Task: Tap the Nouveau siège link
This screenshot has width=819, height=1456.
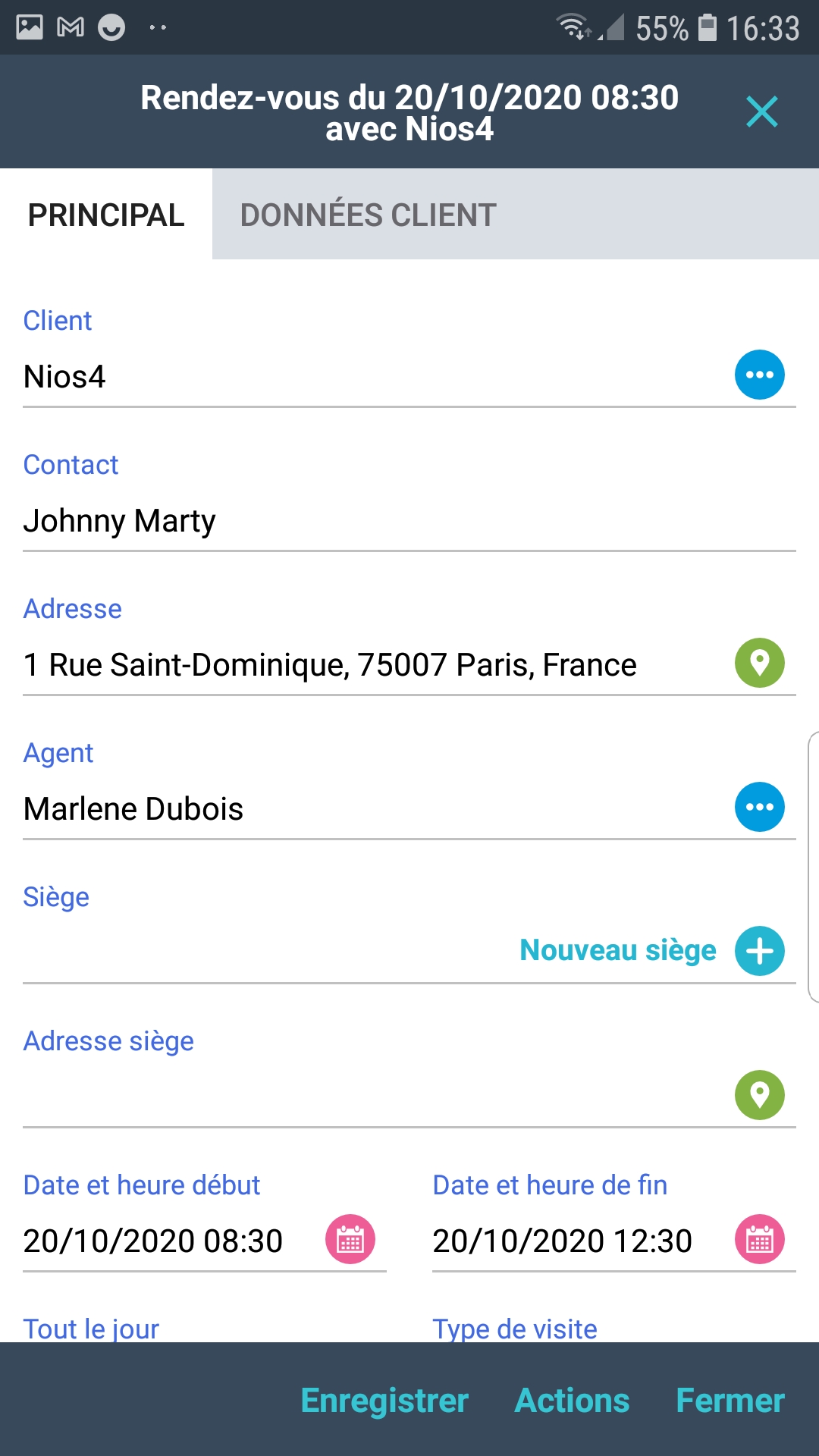Action: pyautogui.click(x=617, y=950)
